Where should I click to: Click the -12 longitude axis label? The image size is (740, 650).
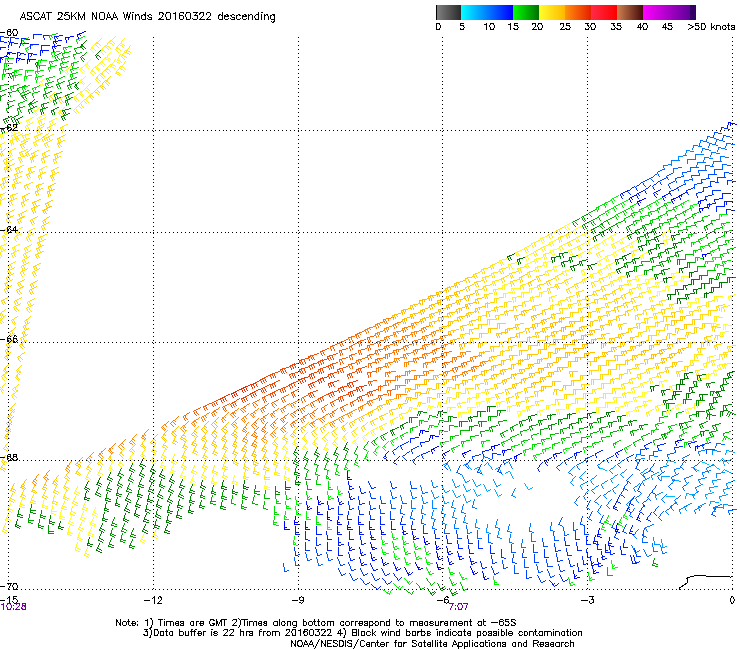click(153, 600)
